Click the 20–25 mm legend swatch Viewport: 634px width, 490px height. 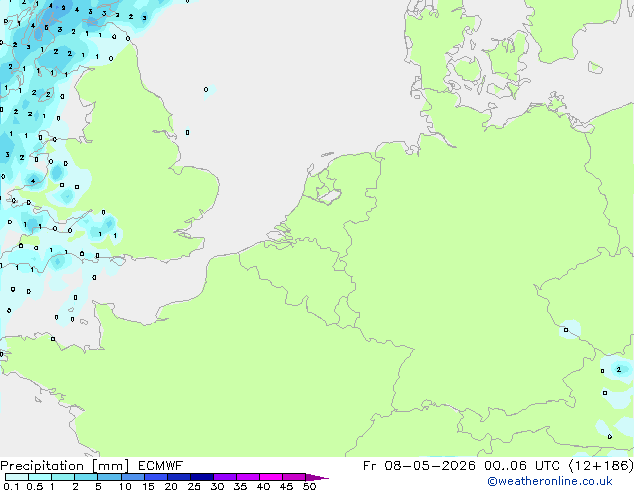pyautogui.click(x=178, y=477)
